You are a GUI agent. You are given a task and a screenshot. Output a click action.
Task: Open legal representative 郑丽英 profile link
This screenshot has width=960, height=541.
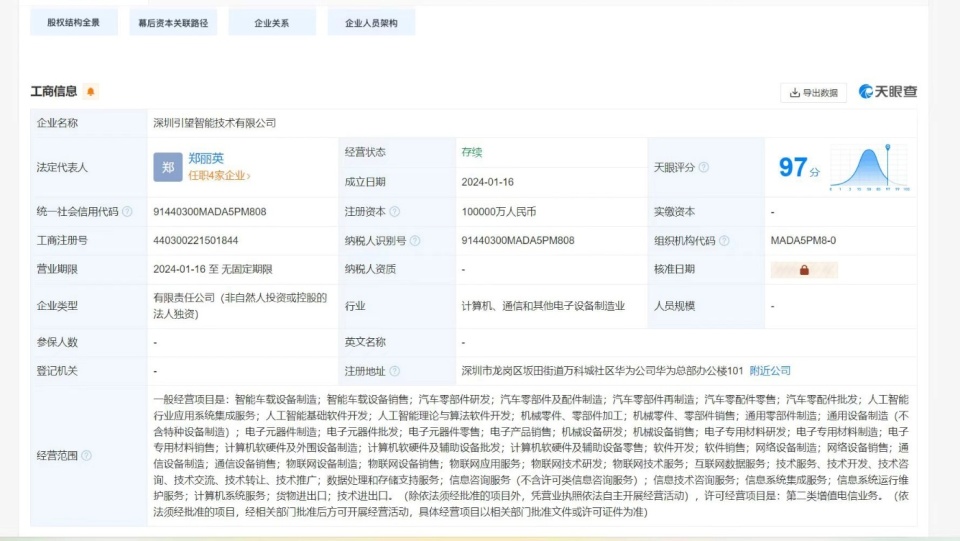pyautogui.click(x=206, y=159)
